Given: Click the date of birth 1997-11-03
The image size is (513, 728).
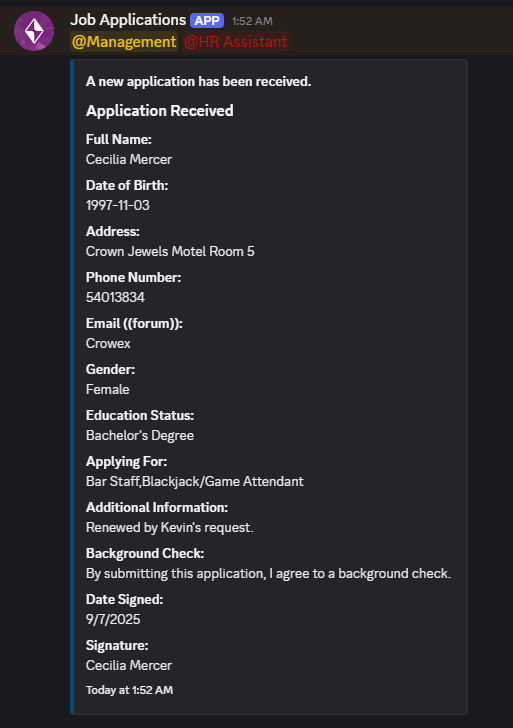Looking at the screenshot, I should (117, 205).
